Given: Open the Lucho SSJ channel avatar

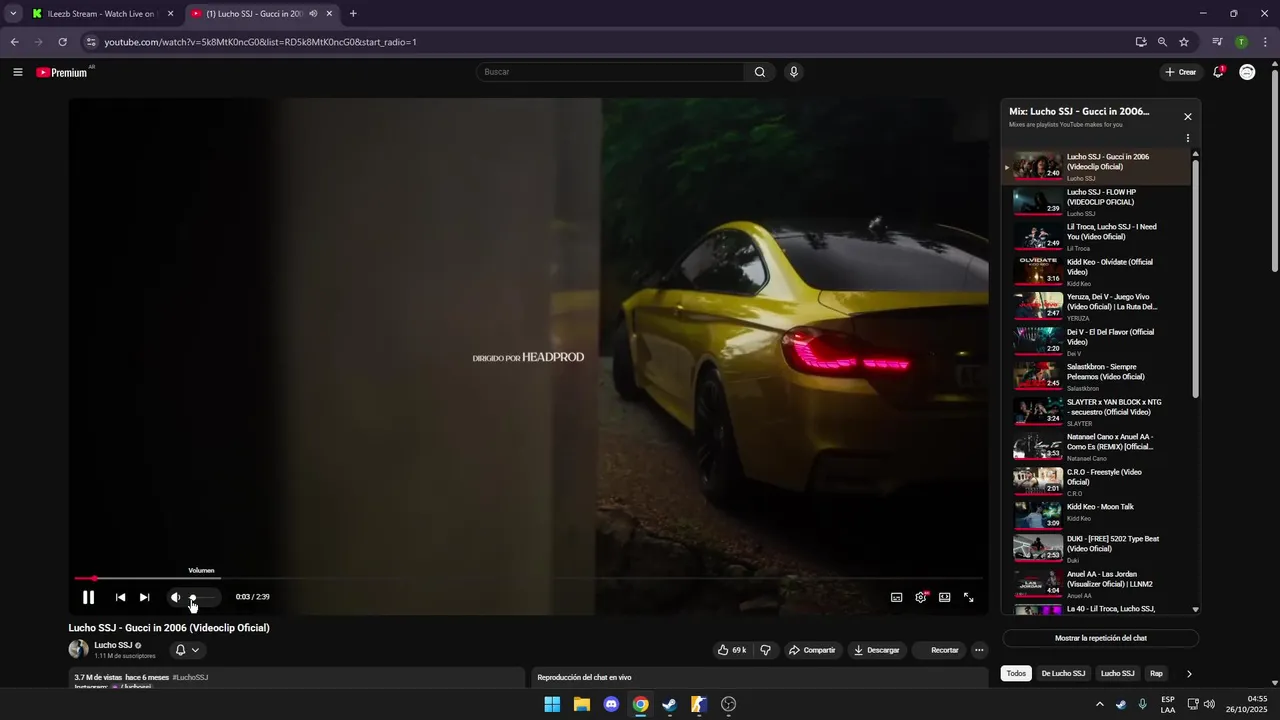Looking at the screenshot, I should click(78, 649).
